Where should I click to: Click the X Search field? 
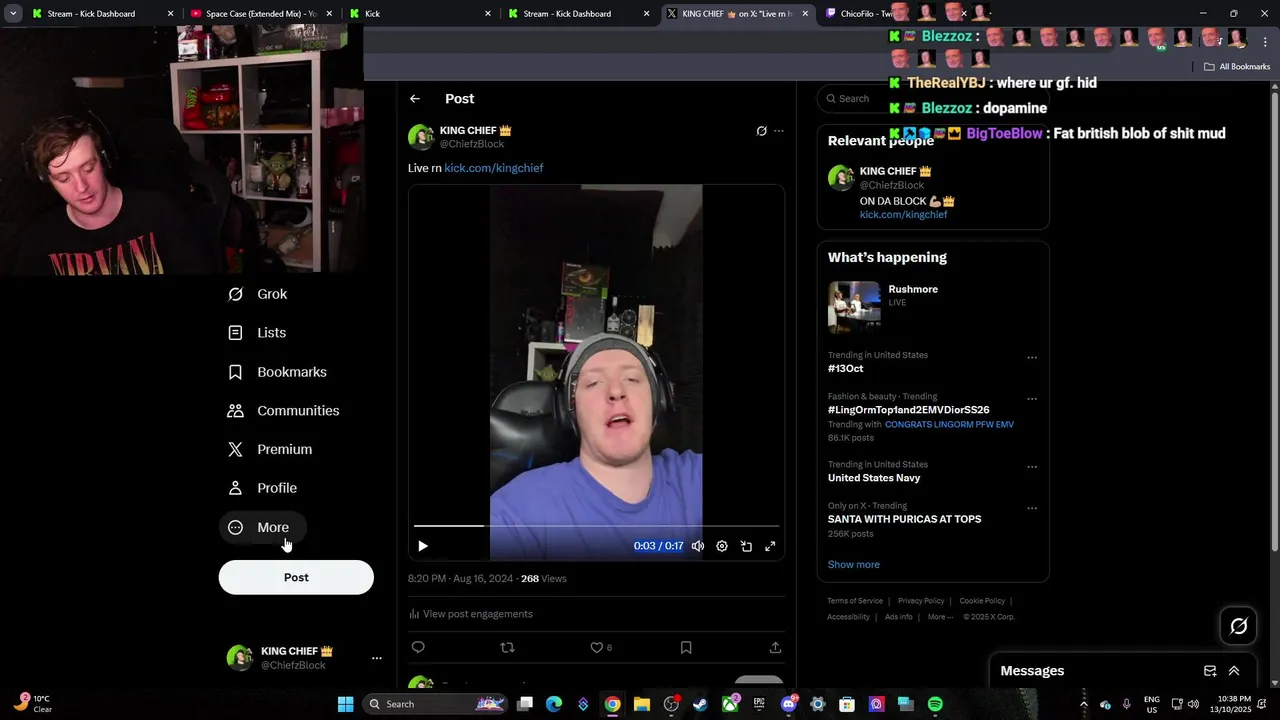pos(932,98)
